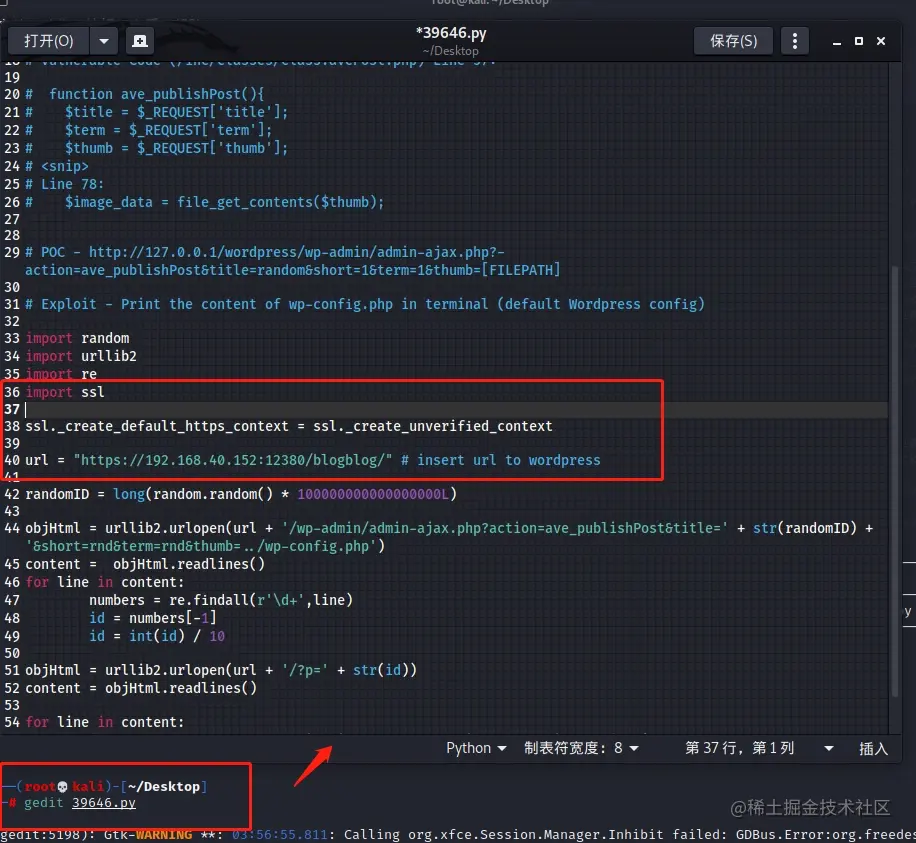This screenshot has height=843, width=916.
Task: Open the three-dot gedit menu
Action: point(794,41)
